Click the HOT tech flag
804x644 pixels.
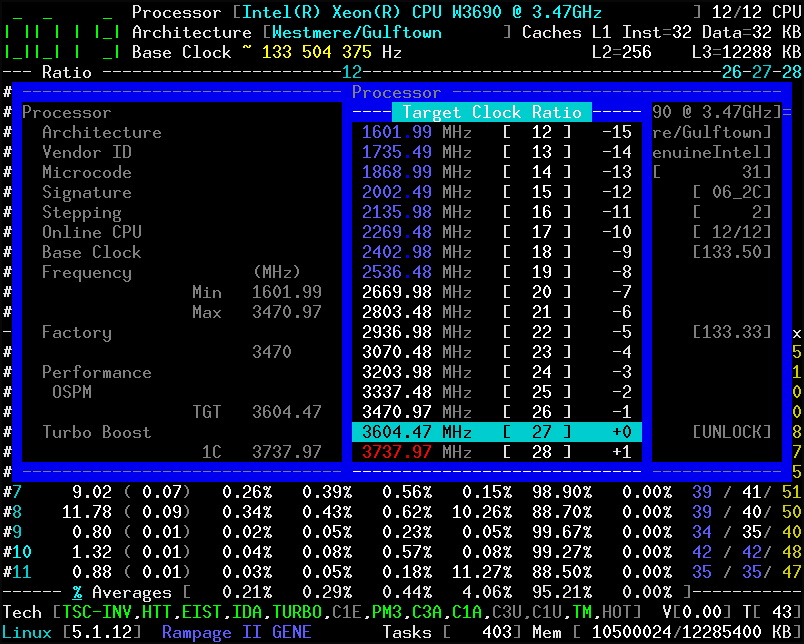tap(617, 612)
